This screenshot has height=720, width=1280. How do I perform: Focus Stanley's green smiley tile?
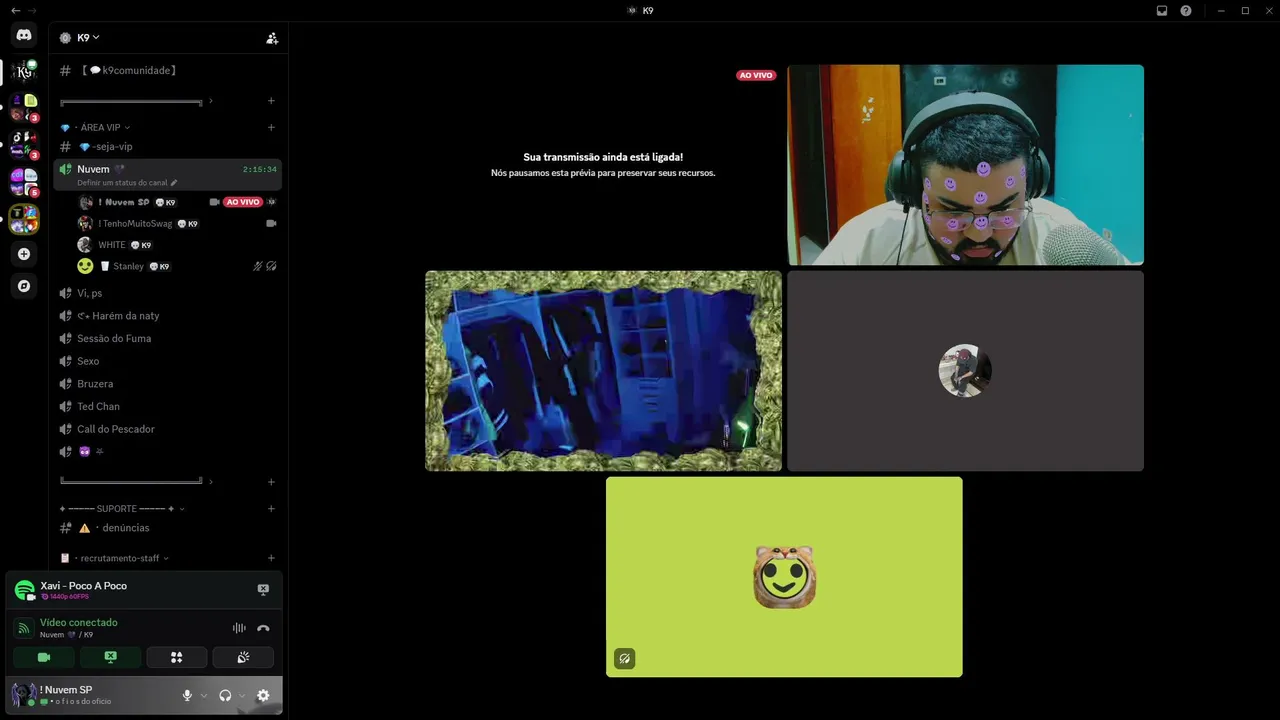tap(784, 577)
